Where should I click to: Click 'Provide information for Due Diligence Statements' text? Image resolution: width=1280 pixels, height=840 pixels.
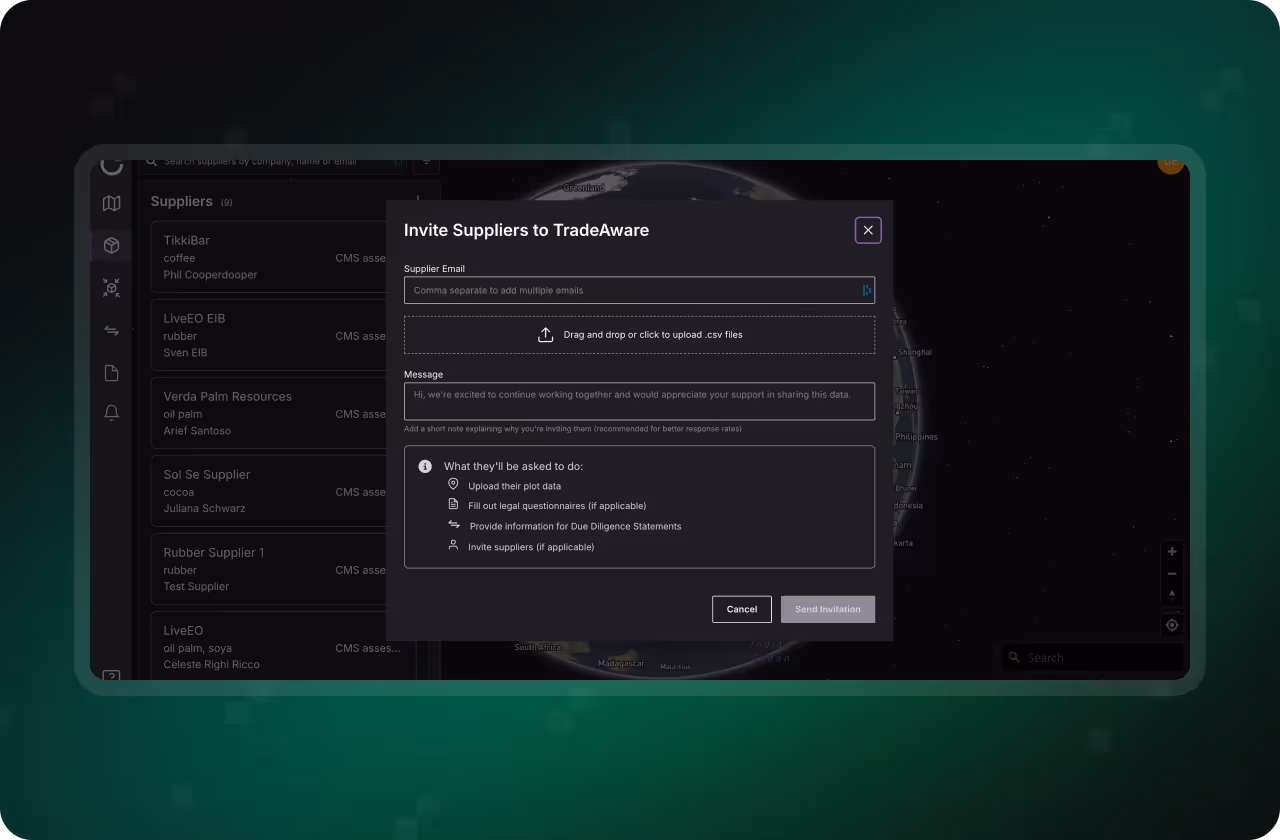(575, 526)
